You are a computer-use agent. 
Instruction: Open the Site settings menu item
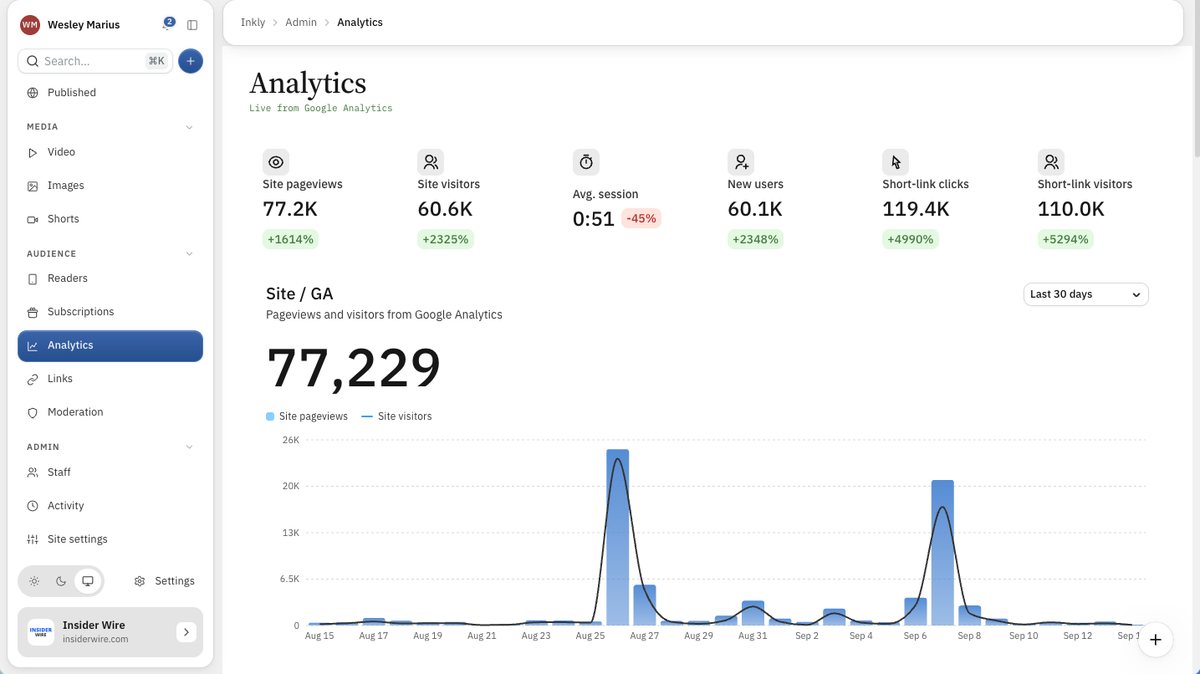pos(110,539)
